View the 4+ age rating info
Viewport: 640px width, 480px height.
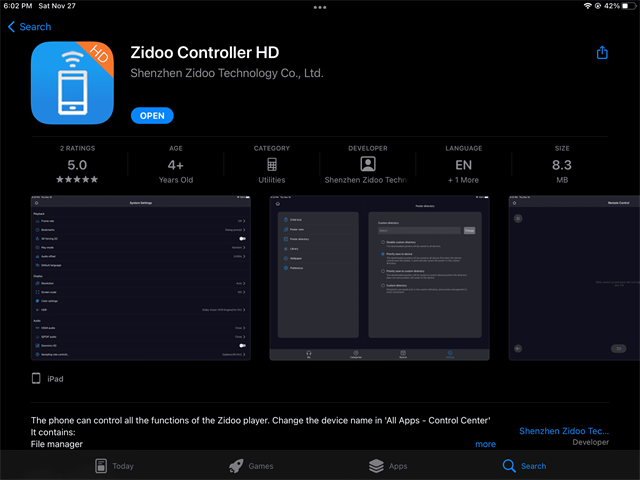click(x=176, y=164)
